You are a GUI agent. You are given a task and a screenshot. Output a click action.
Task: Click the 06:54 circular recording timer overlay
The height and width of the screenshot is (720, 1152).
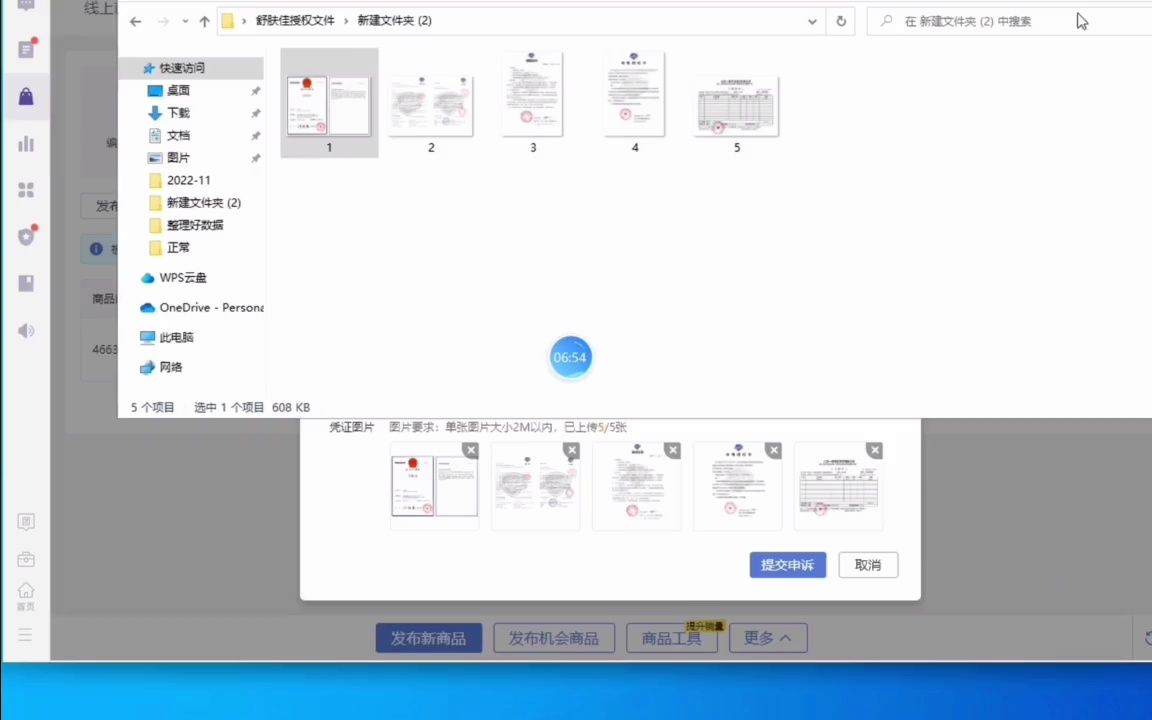(x=570, y=357)
